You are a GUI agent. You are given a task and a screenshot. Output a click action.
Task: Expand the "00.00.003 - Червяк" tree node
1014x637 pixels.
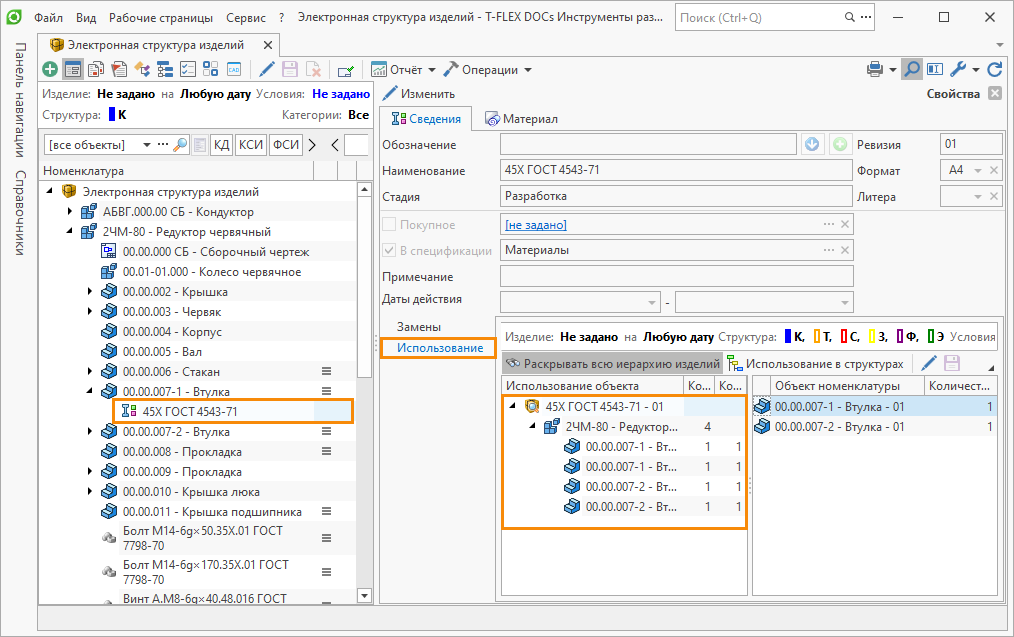tap(92, 312)
